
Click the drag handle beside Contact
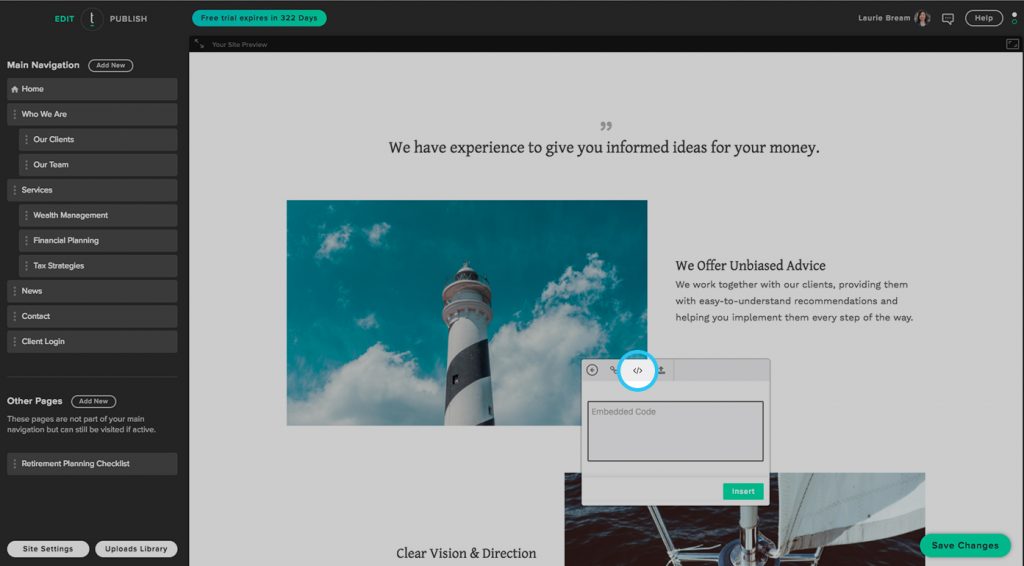pyautogui.click(x=14, y=316)
